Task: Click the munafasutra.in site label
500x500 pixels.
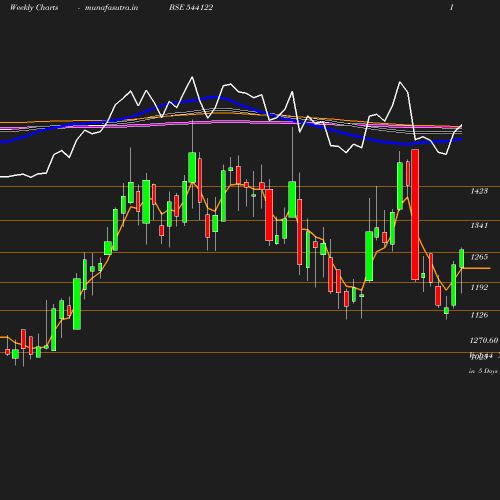Action: pos(111,7)
